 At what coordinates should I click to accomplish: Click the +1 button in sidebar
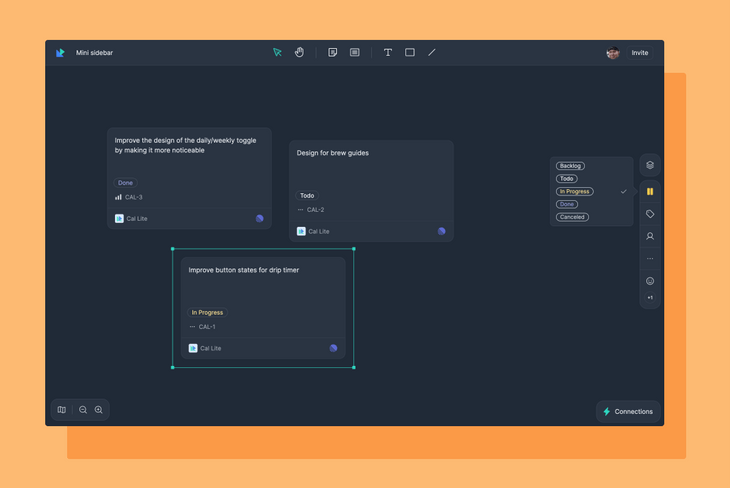650,298
